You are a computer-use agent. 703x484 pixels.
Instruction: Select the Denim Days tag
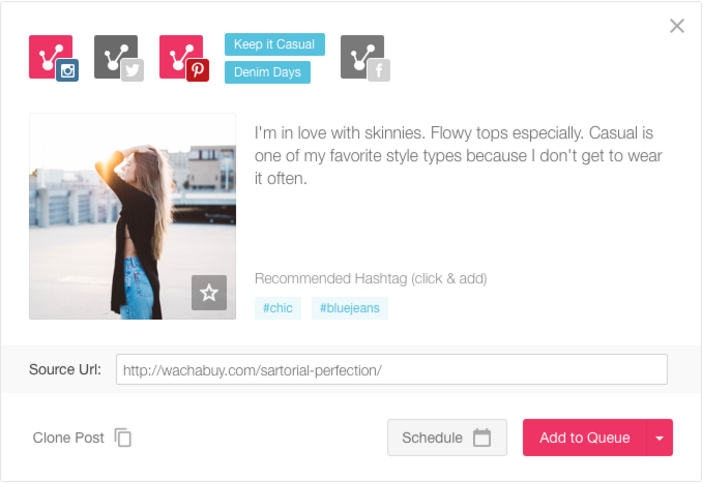pos(268,72)
